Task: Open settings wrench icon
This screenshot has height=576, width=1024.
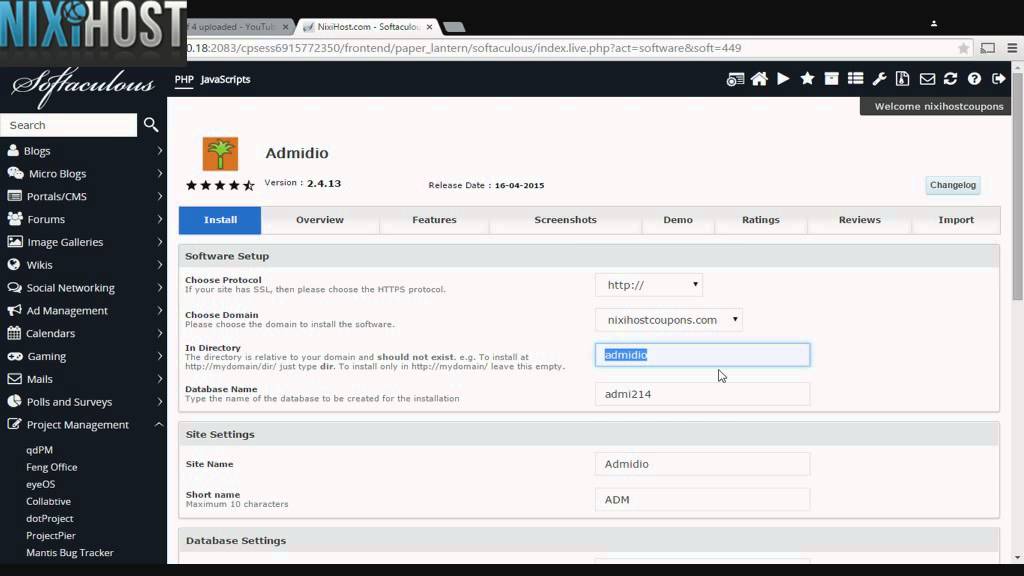Action: pos(879,79)
